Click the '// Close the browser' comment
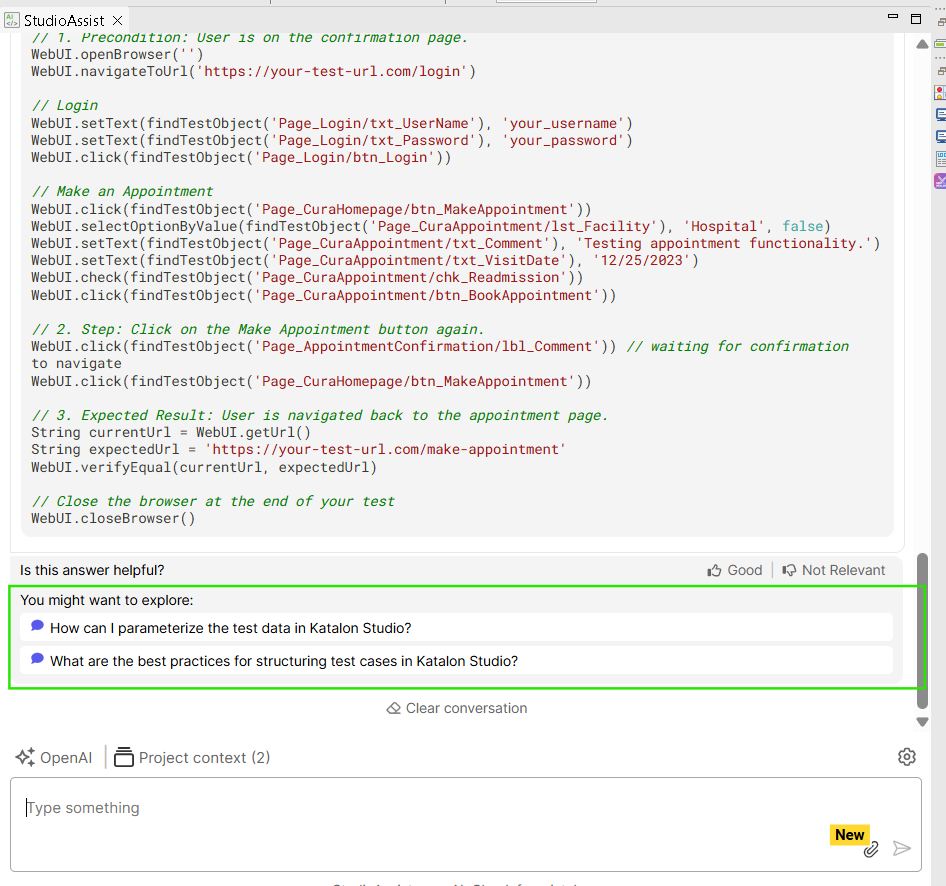The width and height of the screenshot is (946, 886). (213, 502)
